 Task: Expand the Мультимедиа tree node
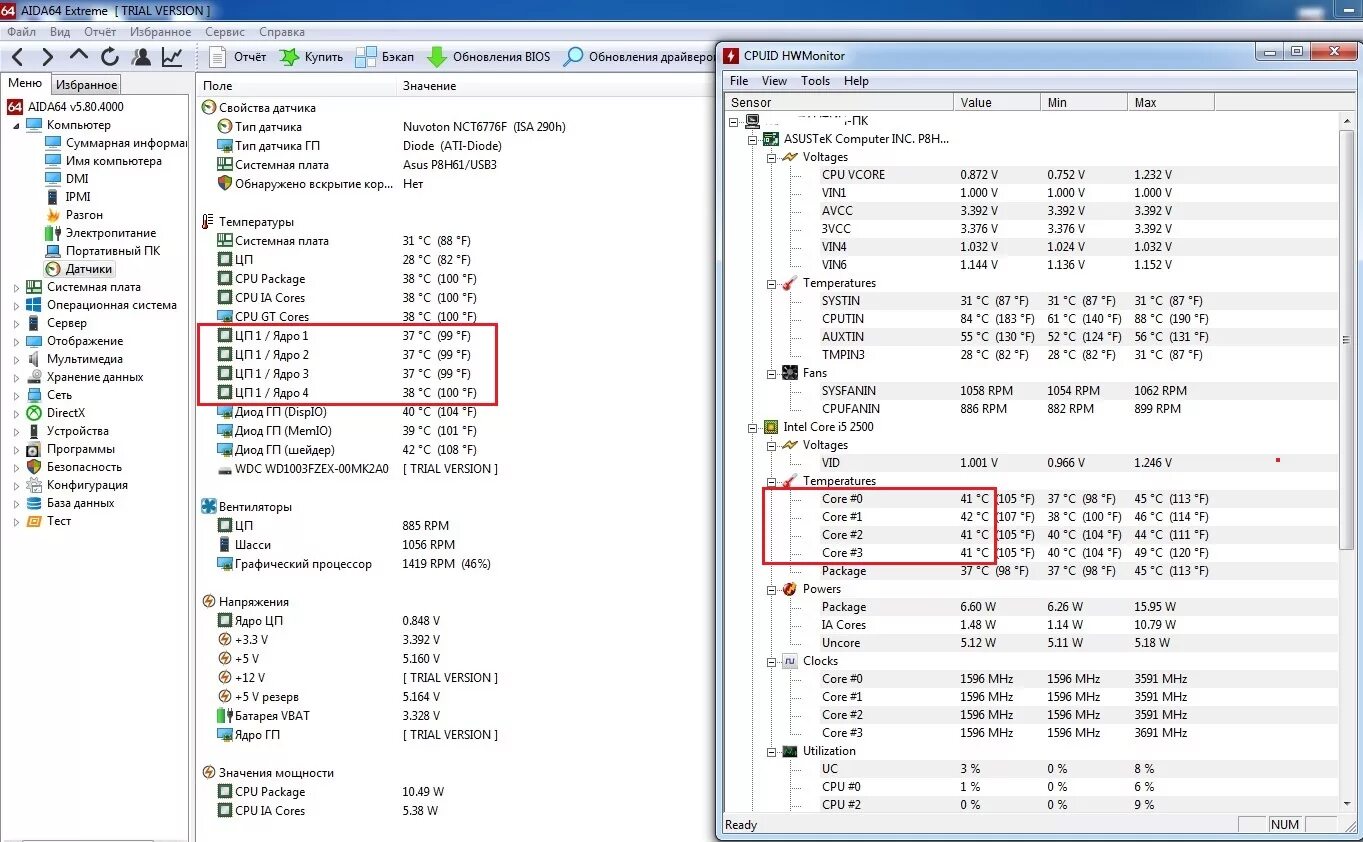click(16, 359)
